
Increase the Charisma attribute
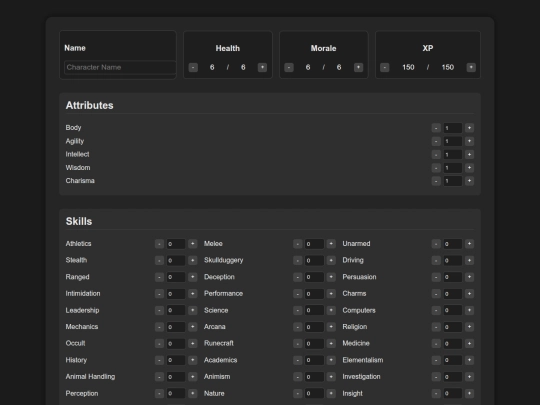[469, 181]
